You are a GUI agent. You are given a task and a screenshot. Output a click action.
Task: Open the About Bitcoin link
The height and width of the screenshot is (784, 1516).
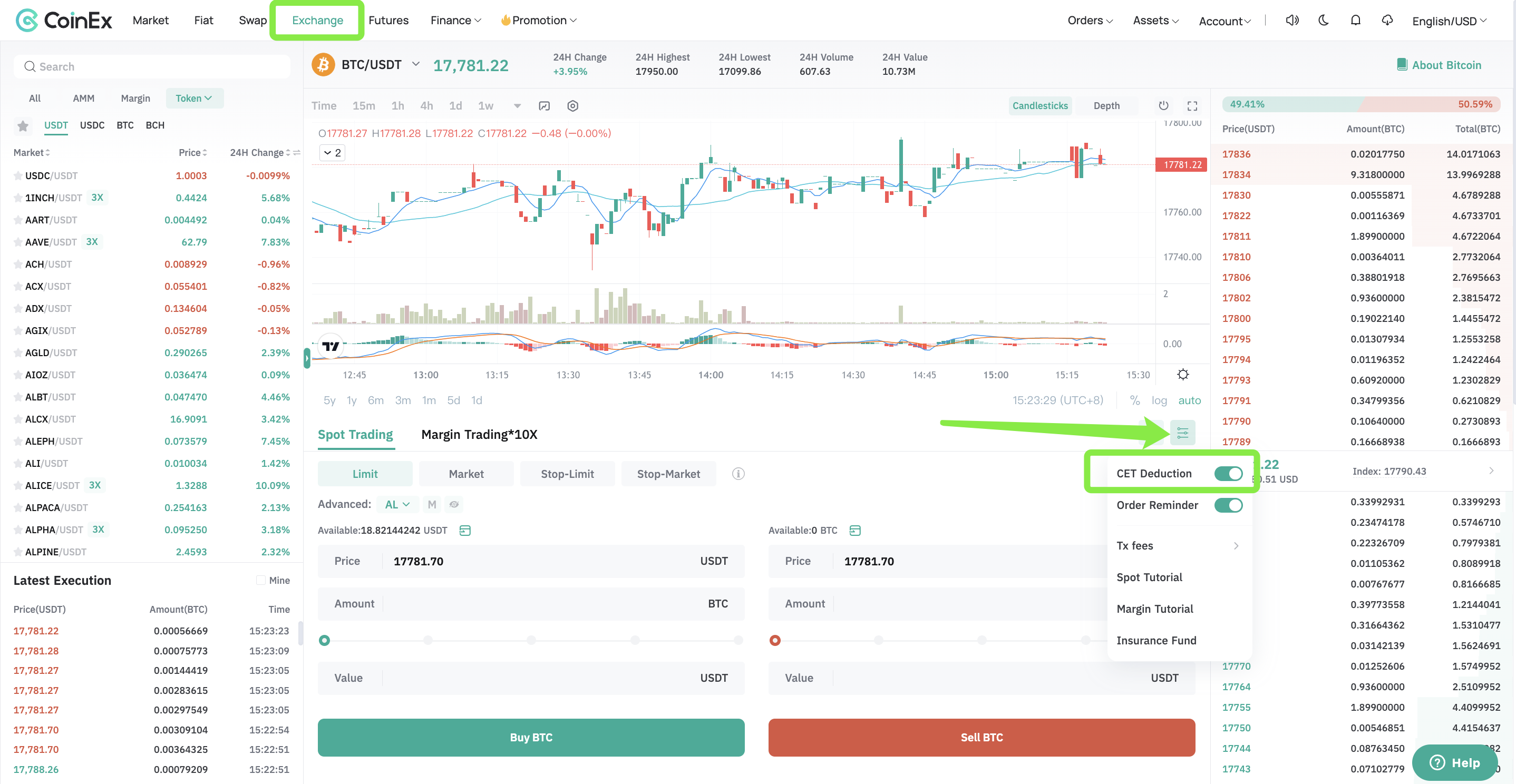click(x=1439, y=65)
